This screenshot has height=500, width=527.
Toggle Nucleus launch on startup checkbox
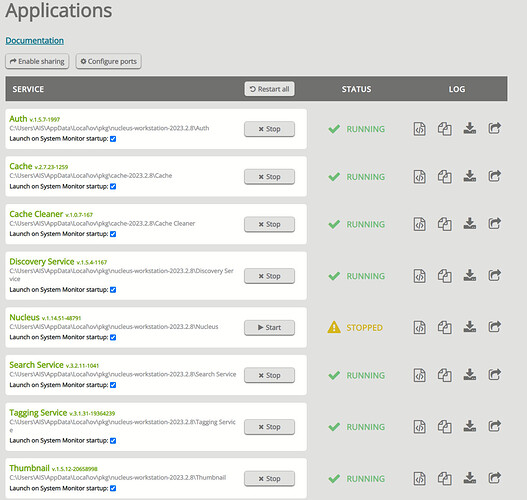tap(113, 337)
